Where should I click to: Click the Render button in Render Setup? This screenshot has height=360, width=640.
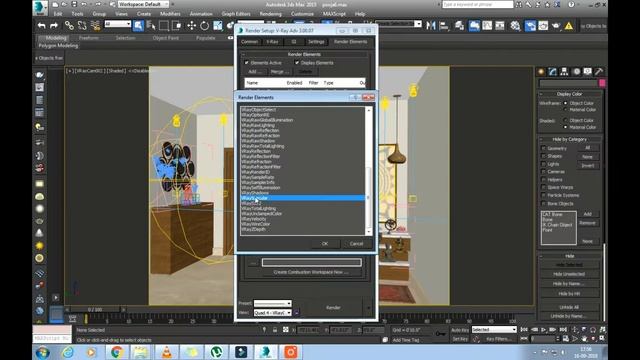click(x=333, y=308)
